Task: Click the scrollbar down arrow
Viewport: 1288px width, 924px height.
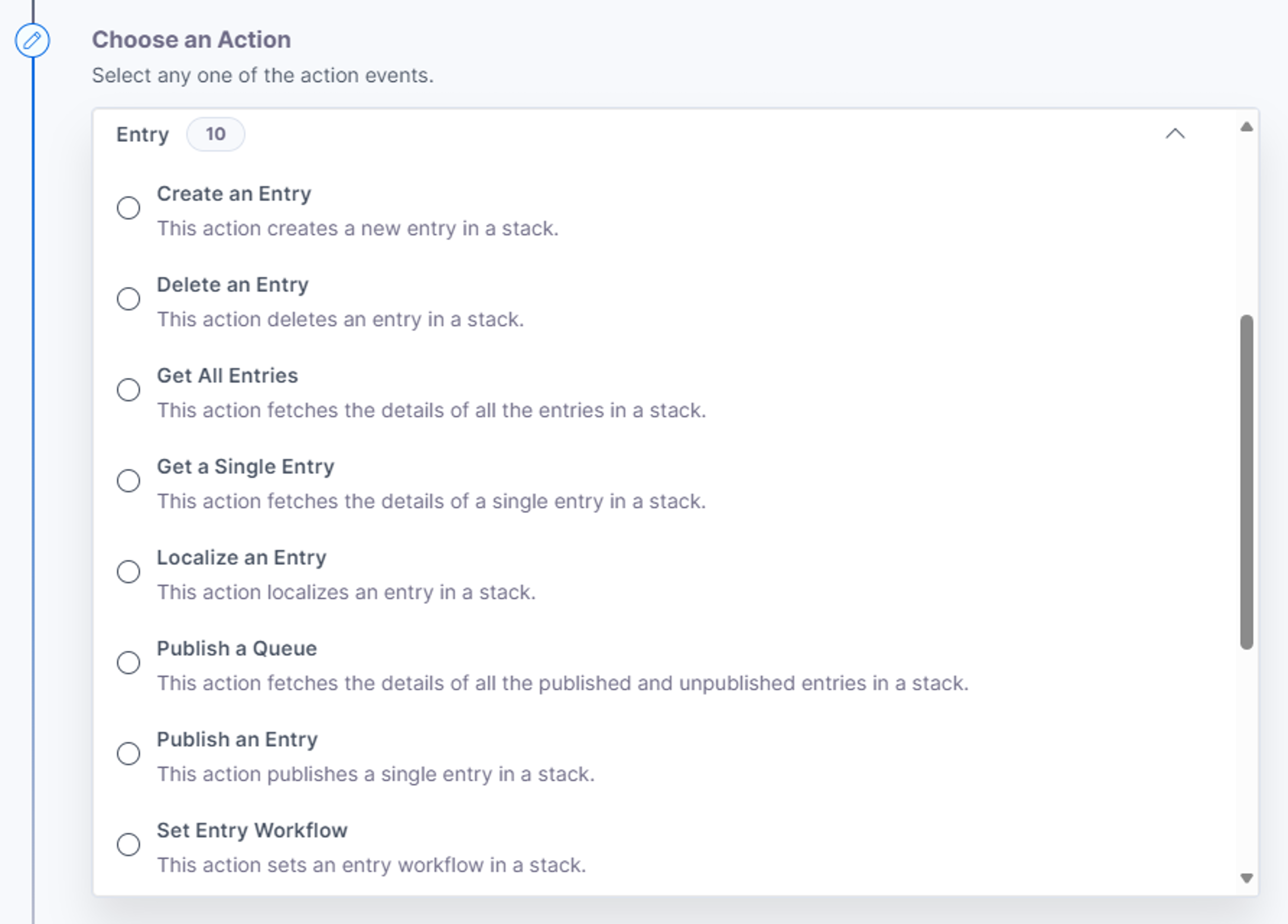Action: (1246, 878)
